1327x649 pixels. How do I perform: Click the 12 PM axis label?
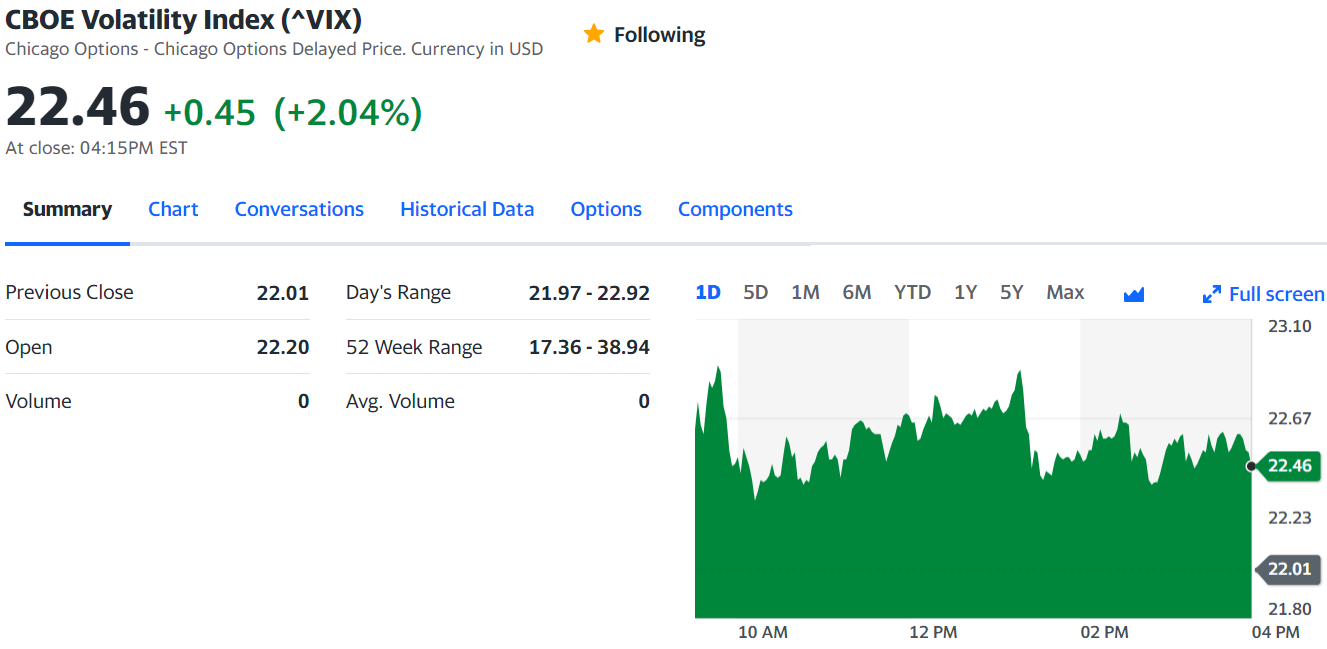tap(933, 632)
